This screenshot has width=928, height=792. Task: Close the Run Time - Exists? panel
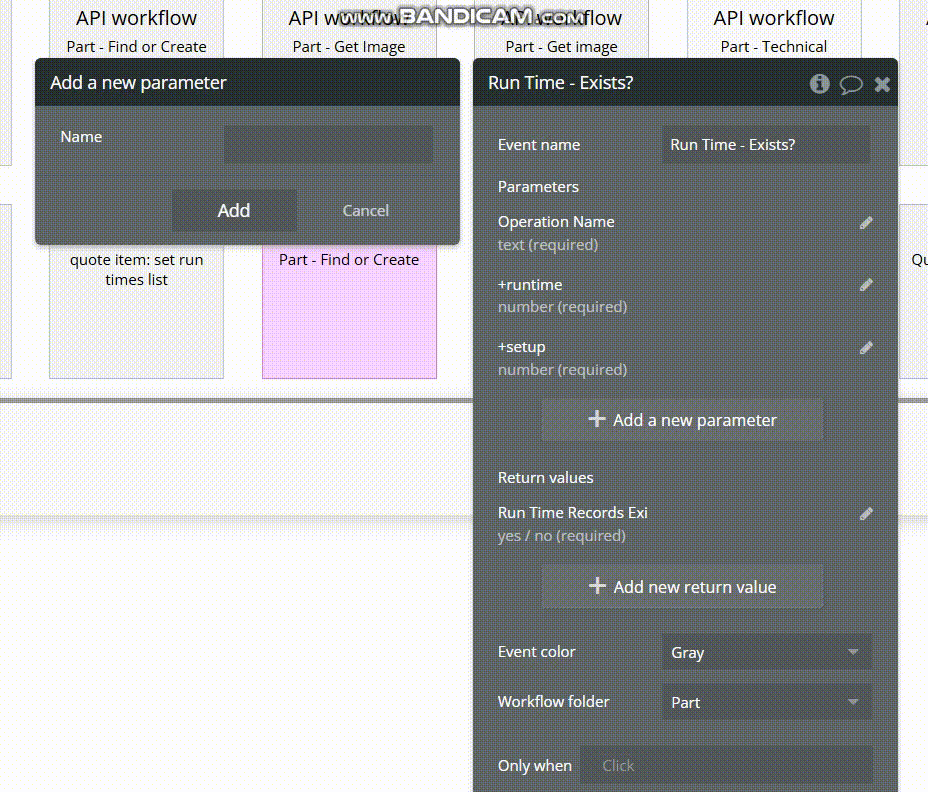coord(882,84)
